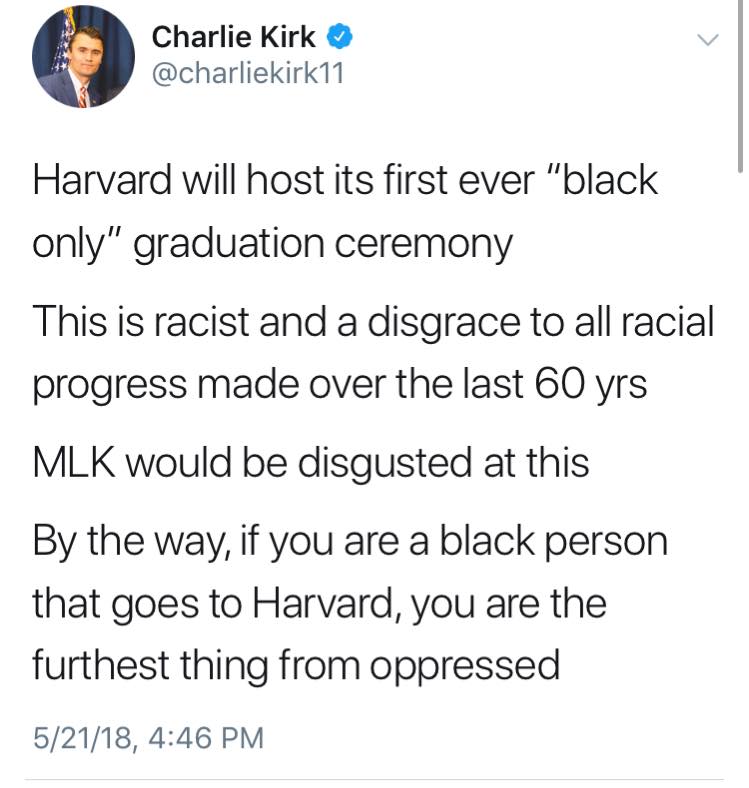Open the @charliekirk11 handle link
Image resolution: width=749 pixels, height=788 pixels.
248,74
